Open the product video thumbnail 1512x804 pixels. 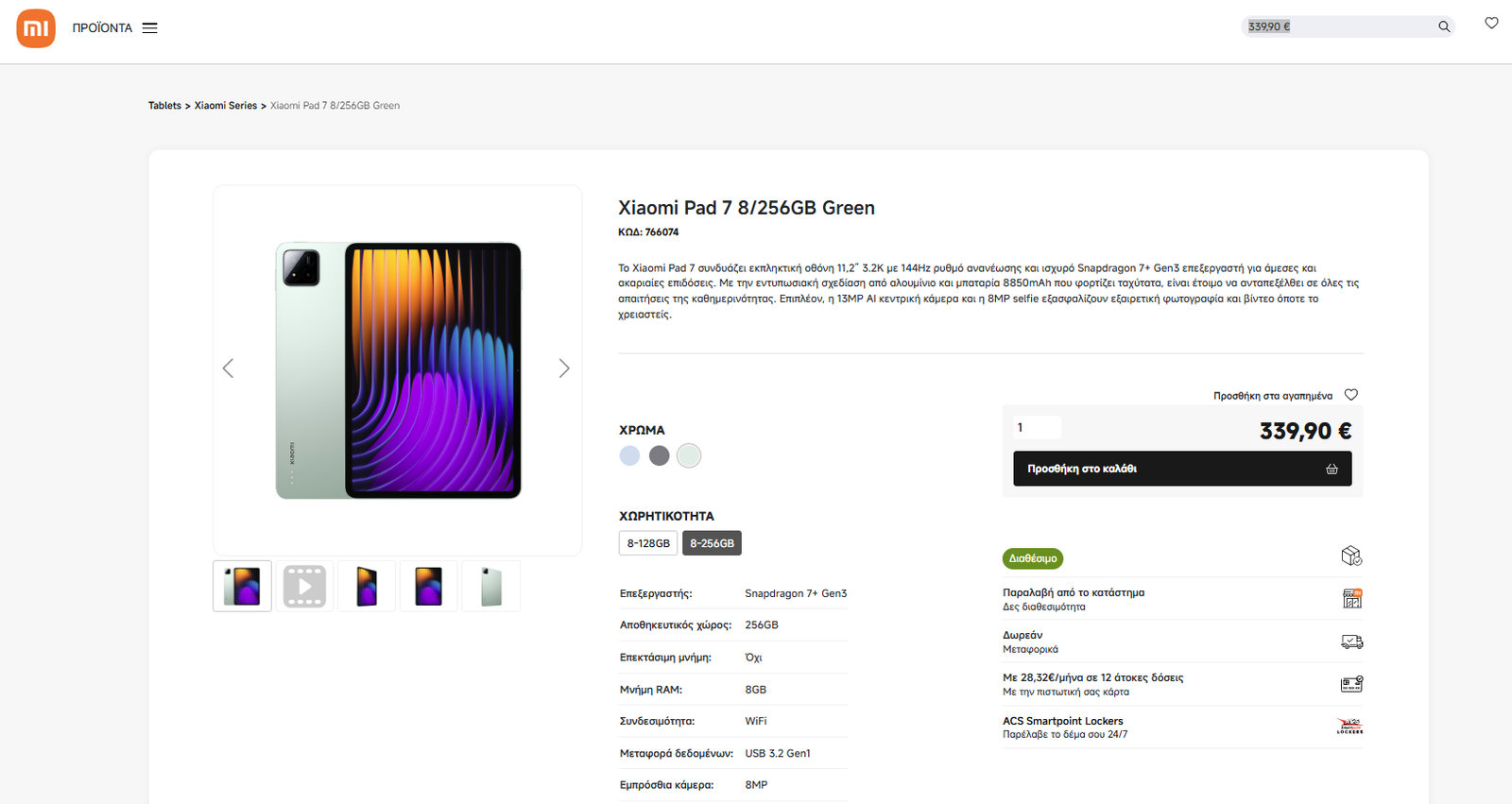[304, 586]
